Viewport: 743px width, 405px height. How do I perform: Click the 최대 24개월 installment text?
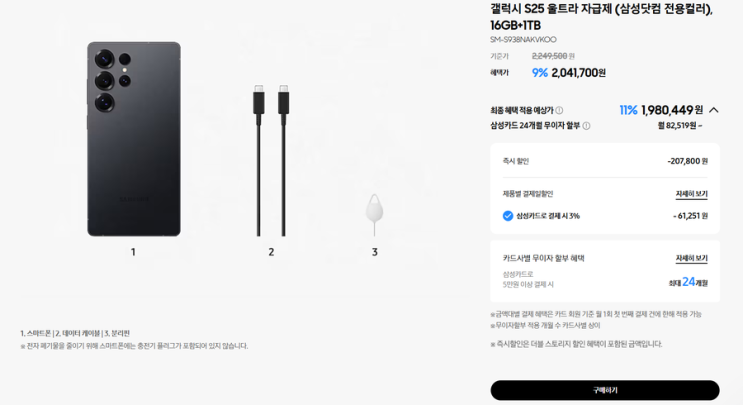pos(688,282)
